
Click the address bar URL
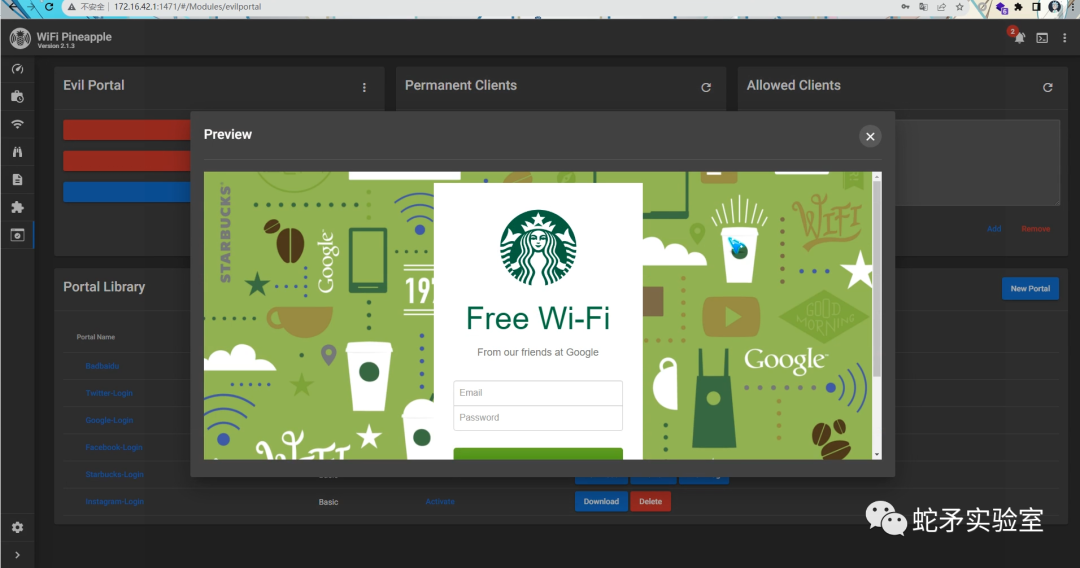(187, 7)
